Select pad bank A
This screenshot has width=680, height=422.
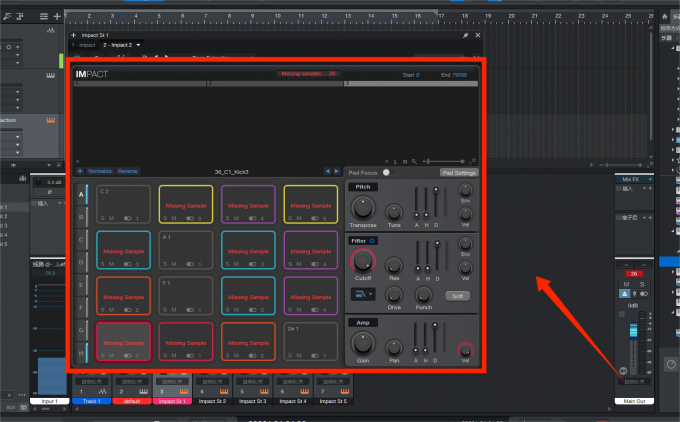(81, 194)
